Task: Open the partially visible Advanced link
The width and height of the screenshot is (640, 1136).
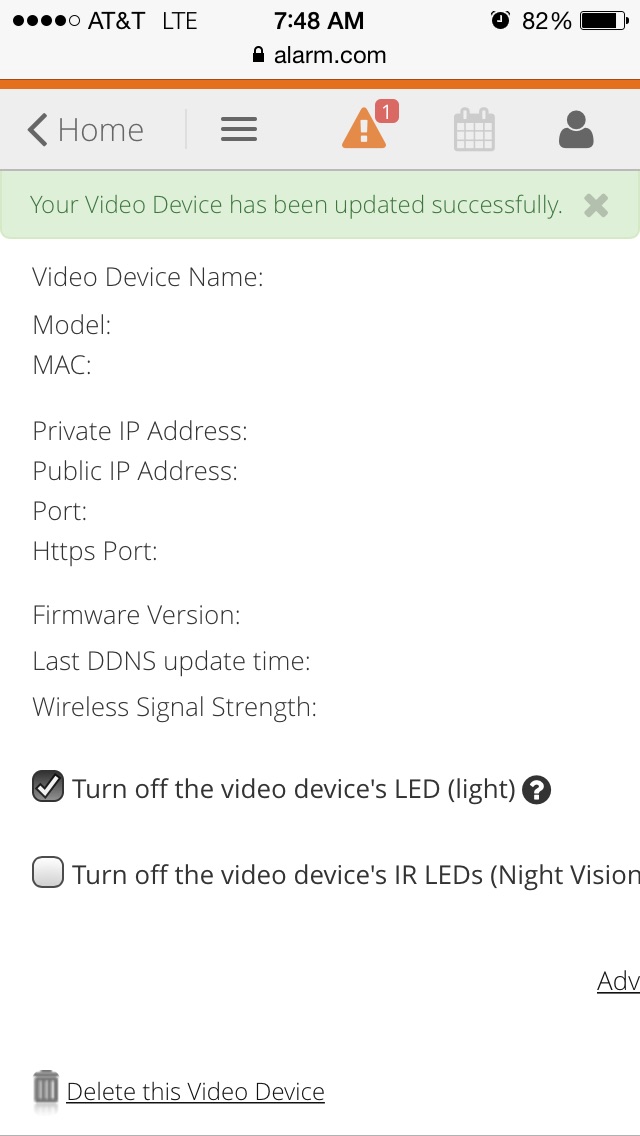Action: coord(618,981)
